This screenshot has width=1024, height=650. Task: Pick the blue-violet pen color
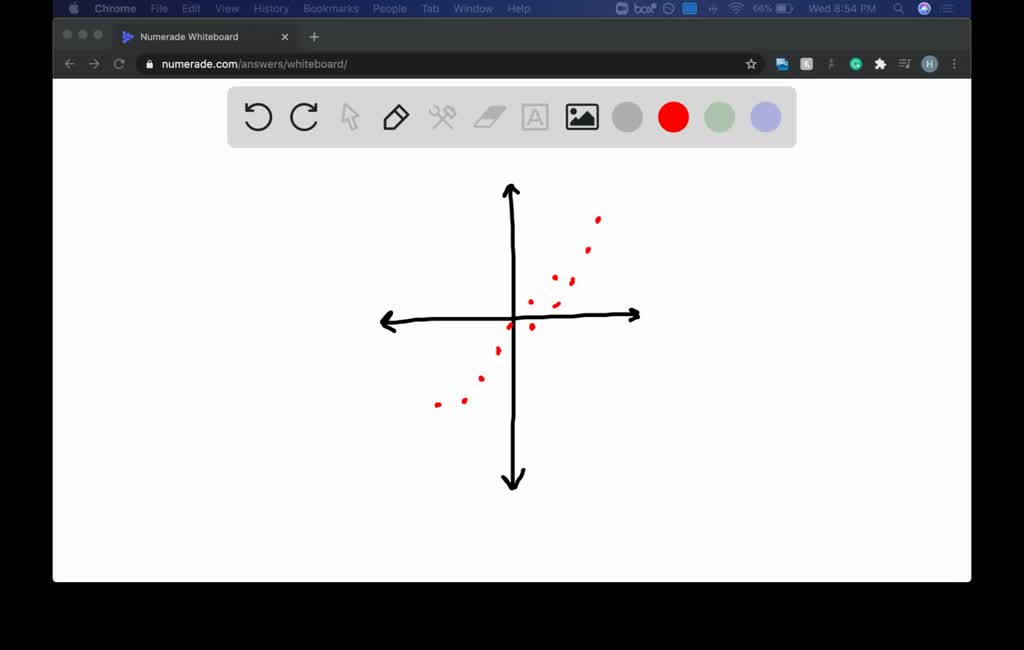point(765,118)
